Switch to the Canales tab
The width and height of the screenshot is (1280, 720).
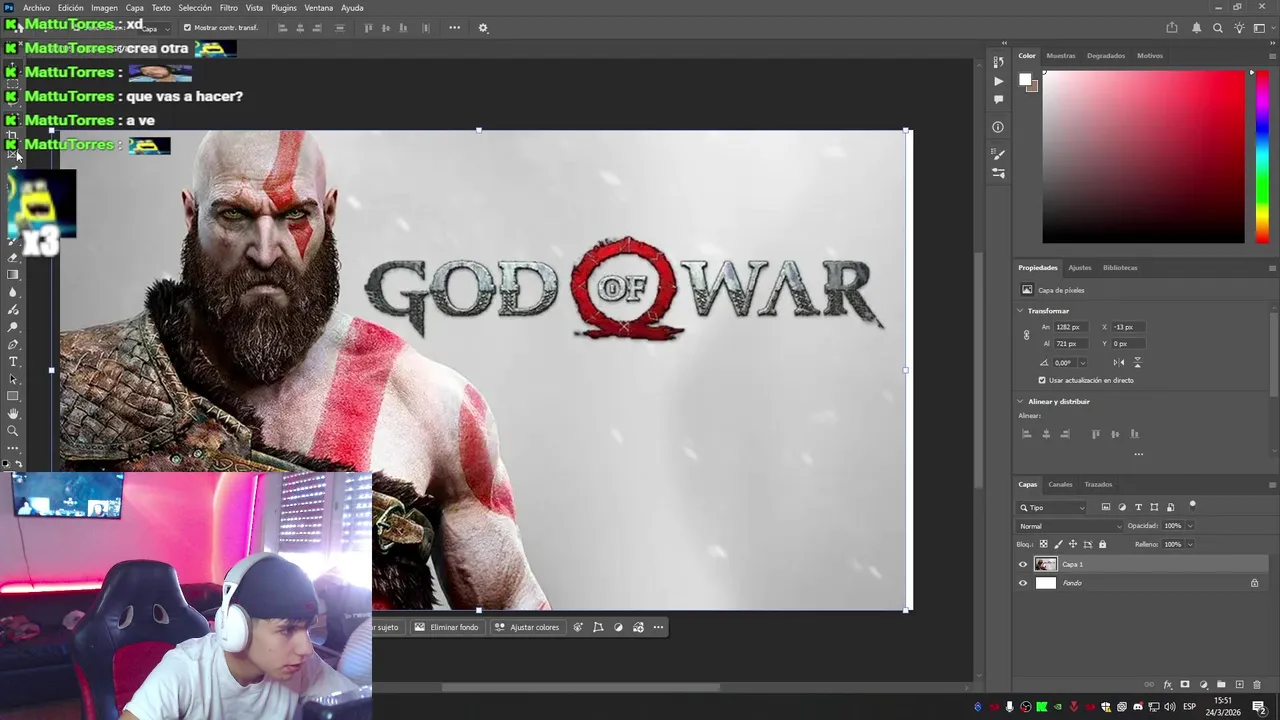coord(1060,485)
